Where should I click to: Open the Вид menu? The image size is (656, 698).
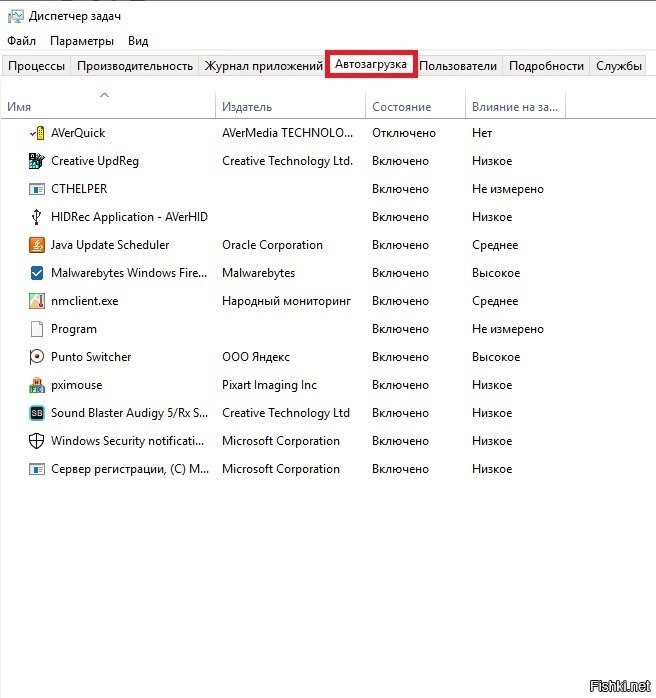point(138,41)
